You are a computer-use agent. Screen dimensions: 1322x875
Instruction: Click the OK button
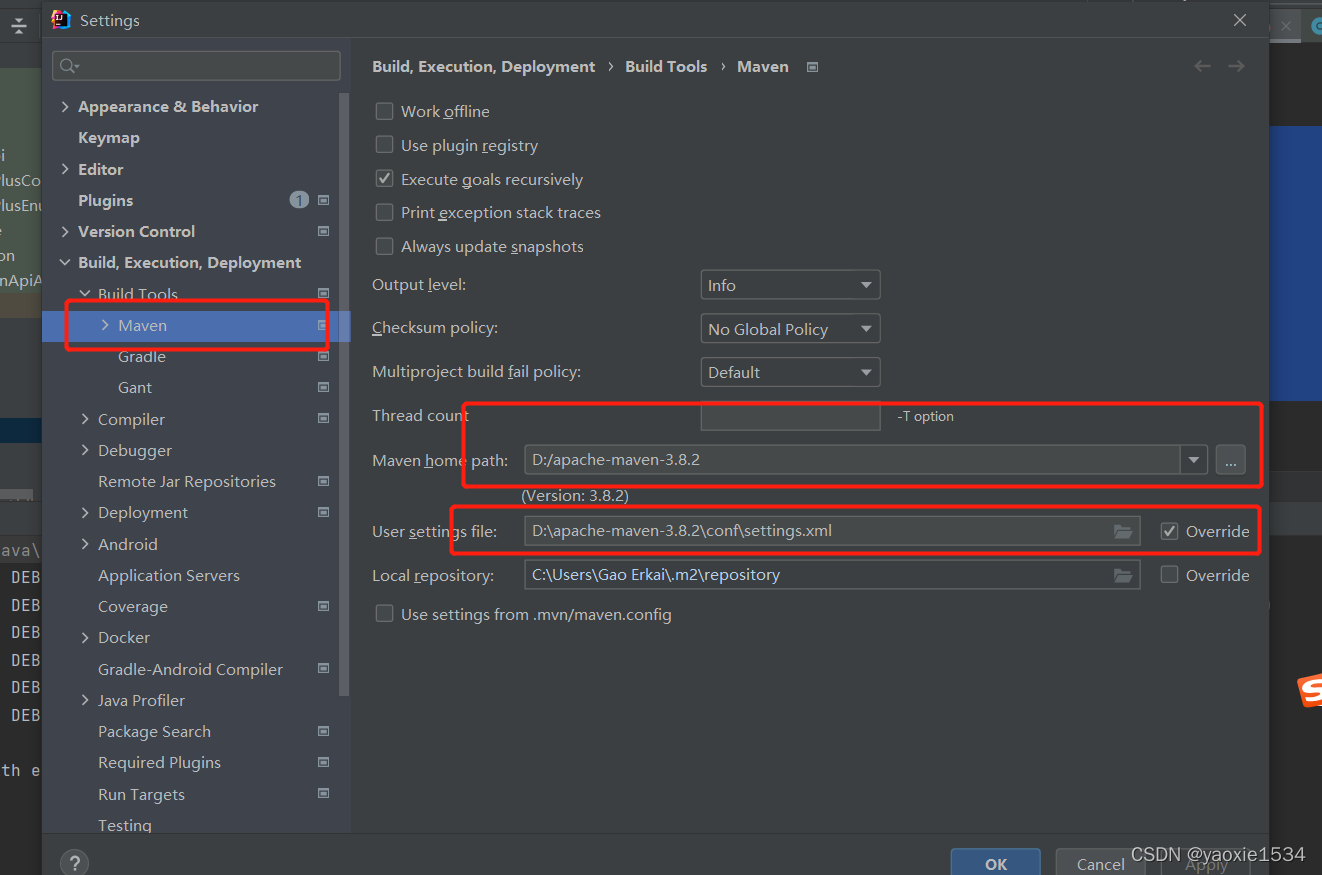(x=996, y=863)
